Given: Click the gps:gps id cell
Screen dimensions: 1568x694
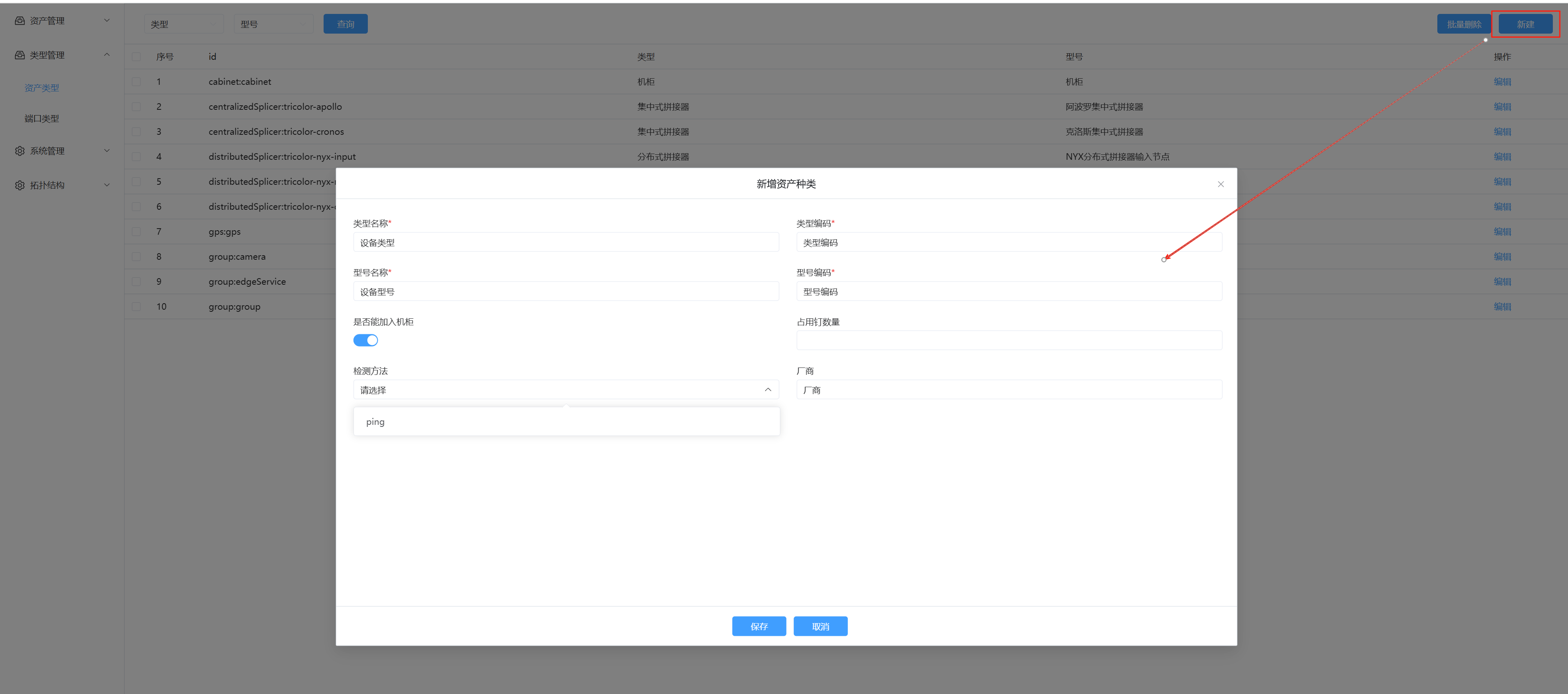Looking at the screenshot, I should pyautogui.click(x=224, y=232).
